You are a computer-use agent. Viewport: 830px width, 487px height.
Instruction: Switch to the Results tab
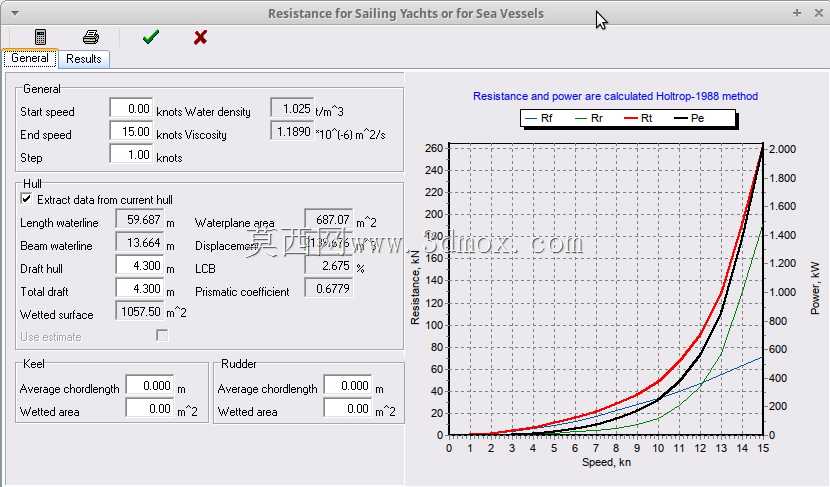(x=84, y=59)
